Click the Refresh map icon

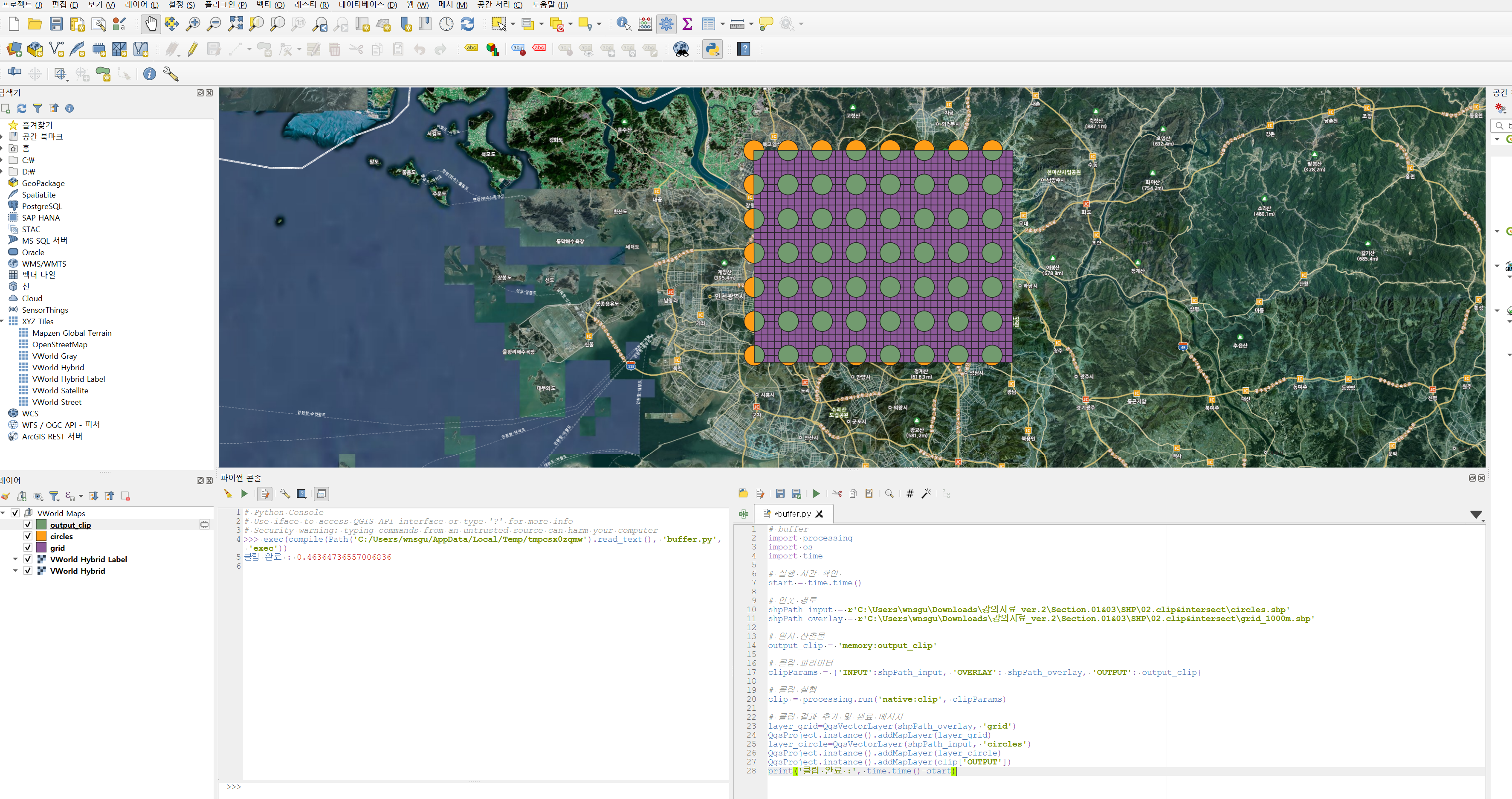tap(467, 24)
